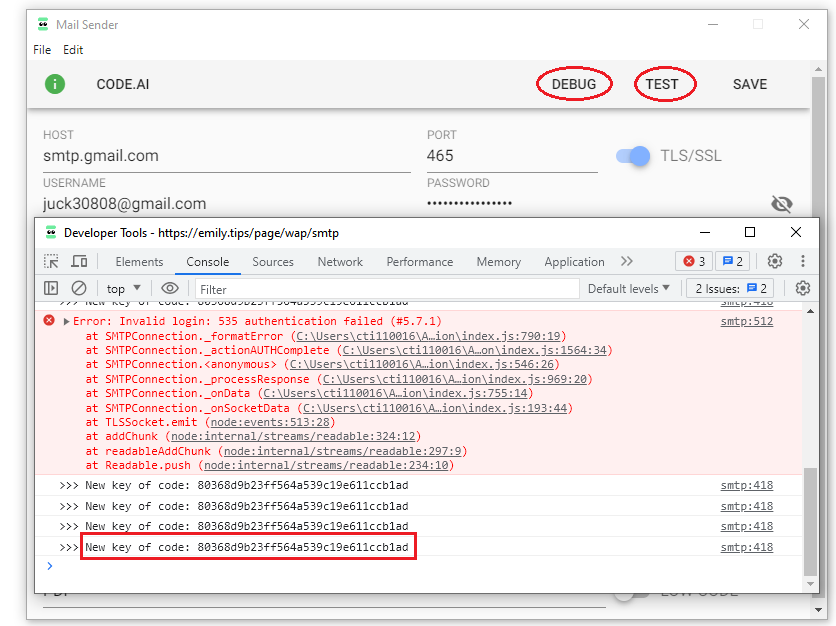
Task: Switch to the Sources tab
Action: click(x=272, y=262)
